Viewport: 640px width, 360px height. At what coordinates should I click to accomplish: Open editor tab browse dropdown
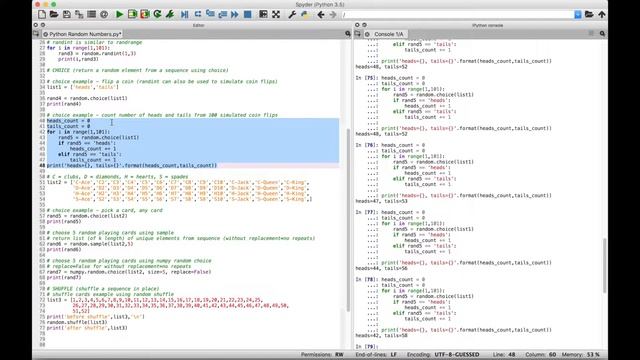coord(36,34)
